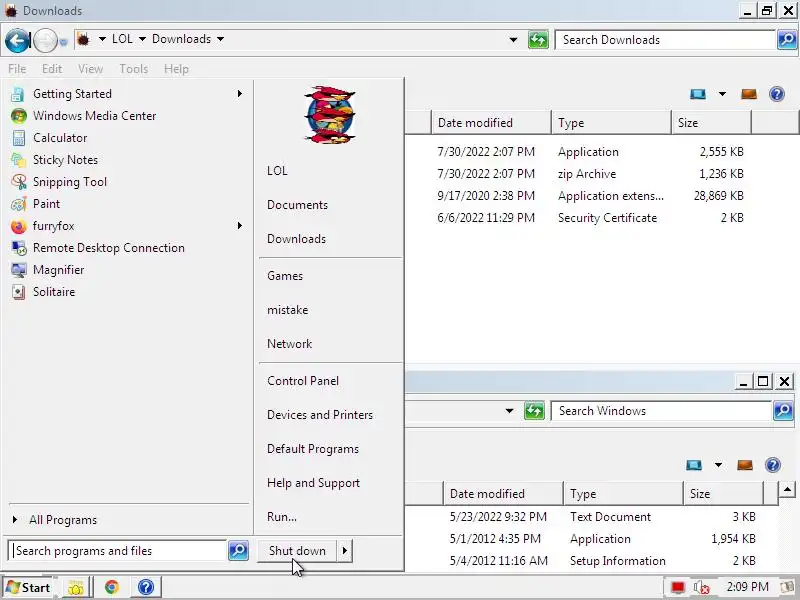
Task: Open view options dropdown arrow in Downloads
Action: pyautogui.click(x=722, y=94)
